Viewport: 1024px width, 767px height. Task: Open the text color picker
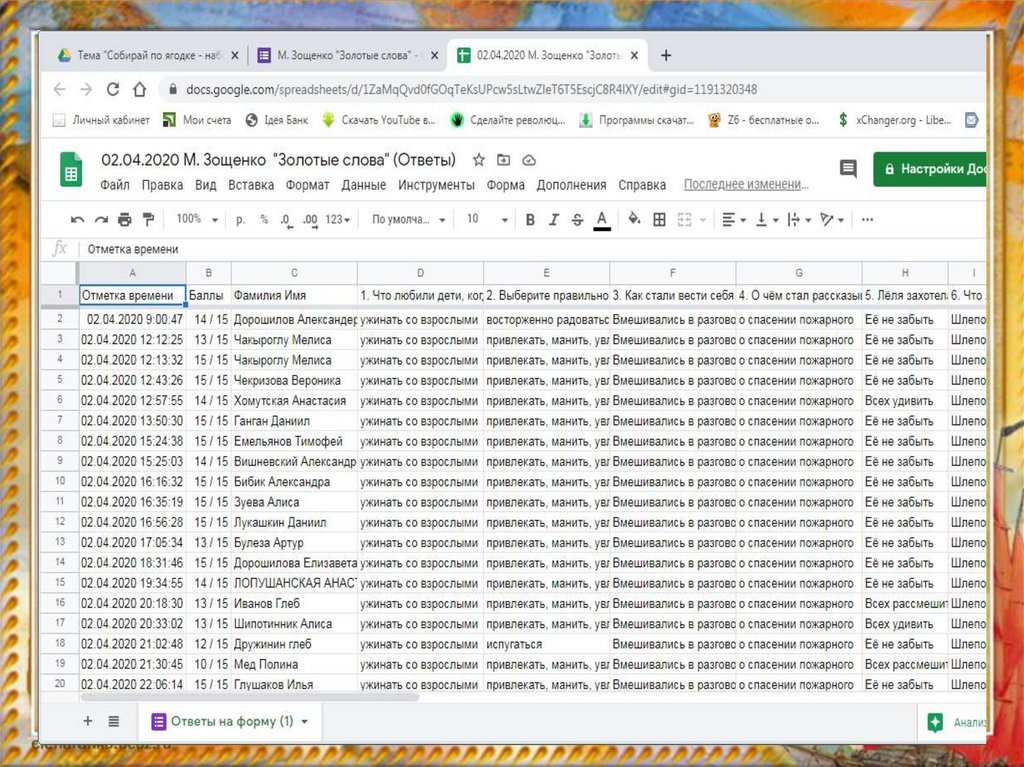[x=602, y=220]
